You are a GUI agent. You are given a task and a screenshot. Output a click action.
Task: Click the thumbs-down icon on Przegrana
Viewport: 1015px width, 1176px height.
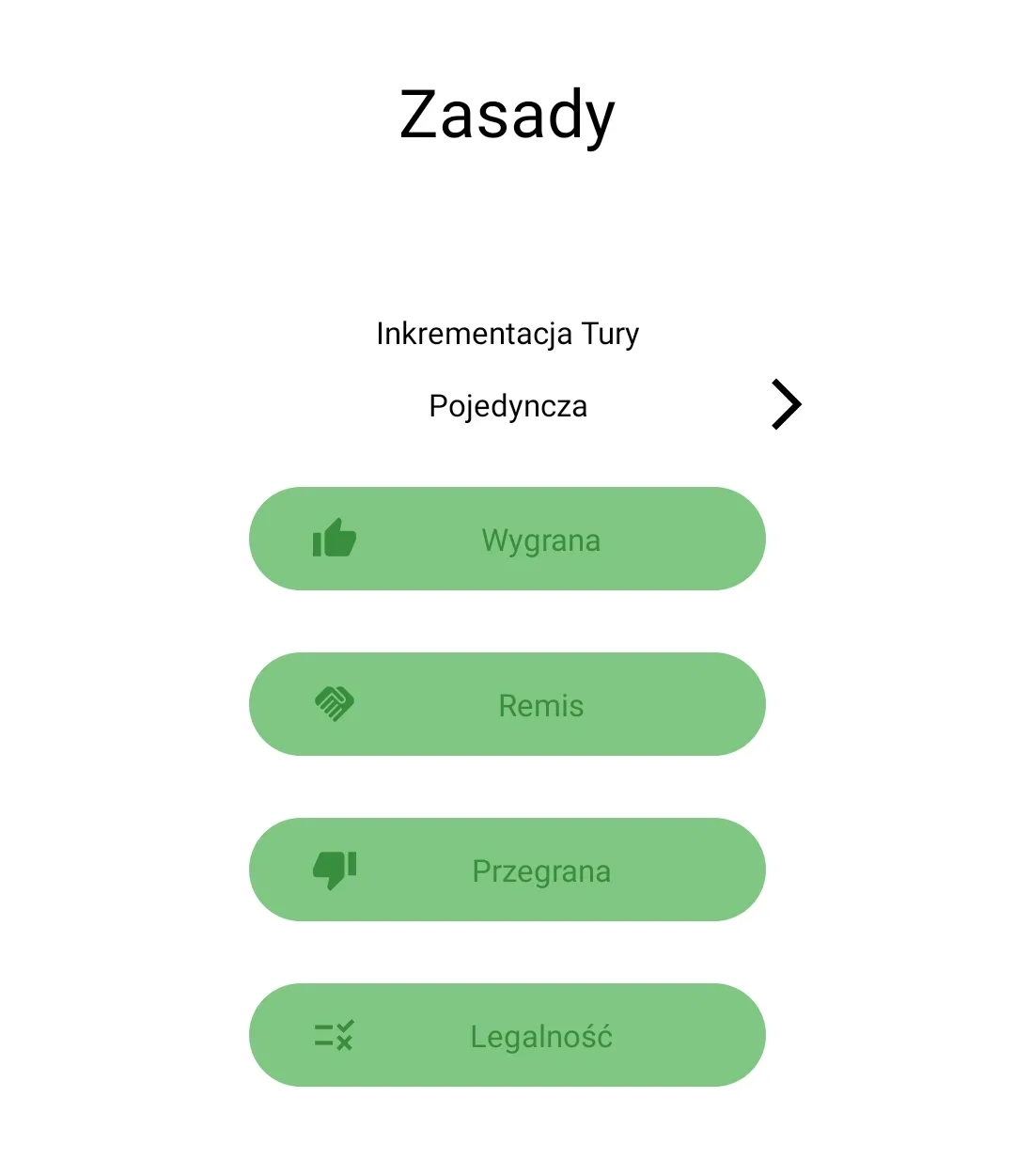coord(335,870)
